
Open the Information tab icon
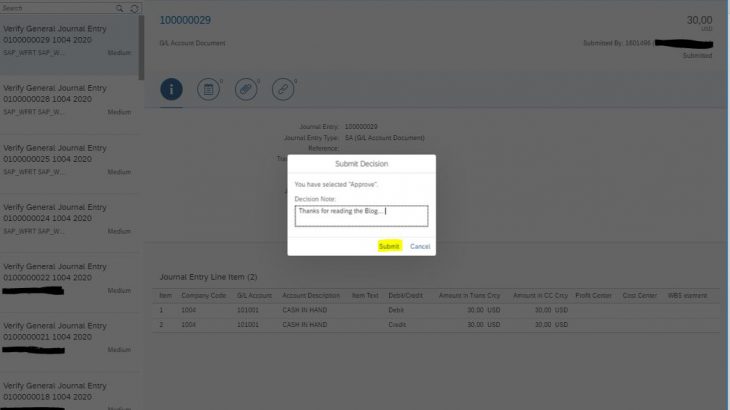[171, 89]
